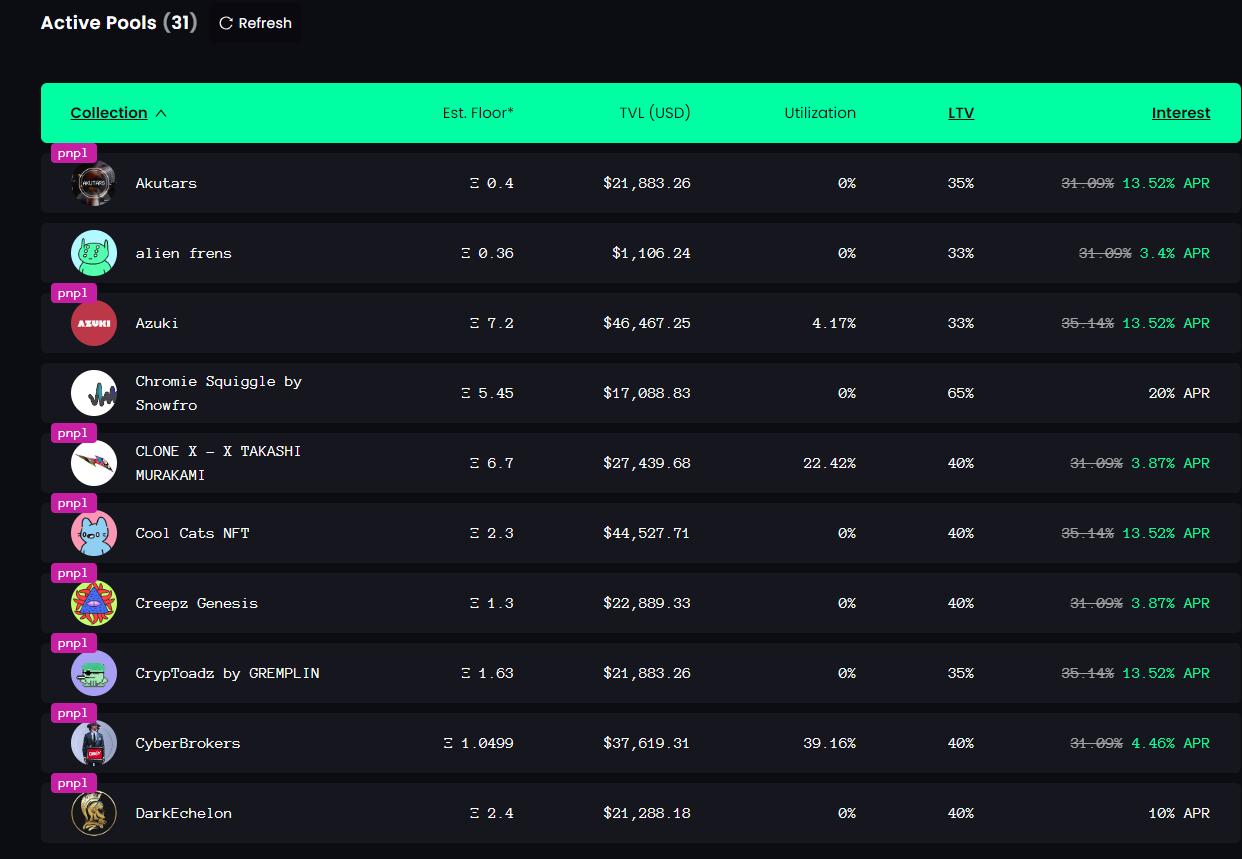Click the red Azuki logo icon

tap(94, 323)
